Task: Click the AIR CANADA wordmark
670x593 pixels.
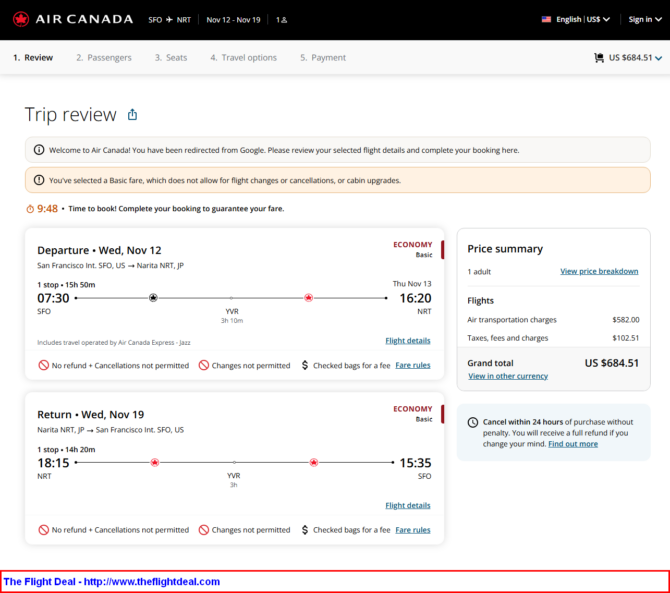Action: (84, 19)
